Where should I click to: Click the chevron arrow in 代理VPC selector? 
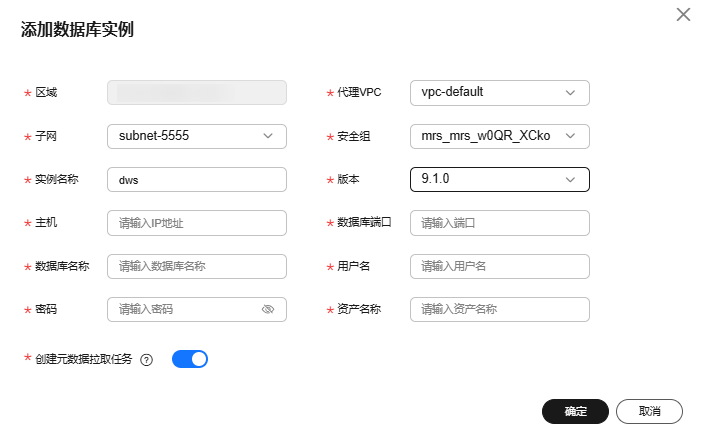[x=570, y=93]
